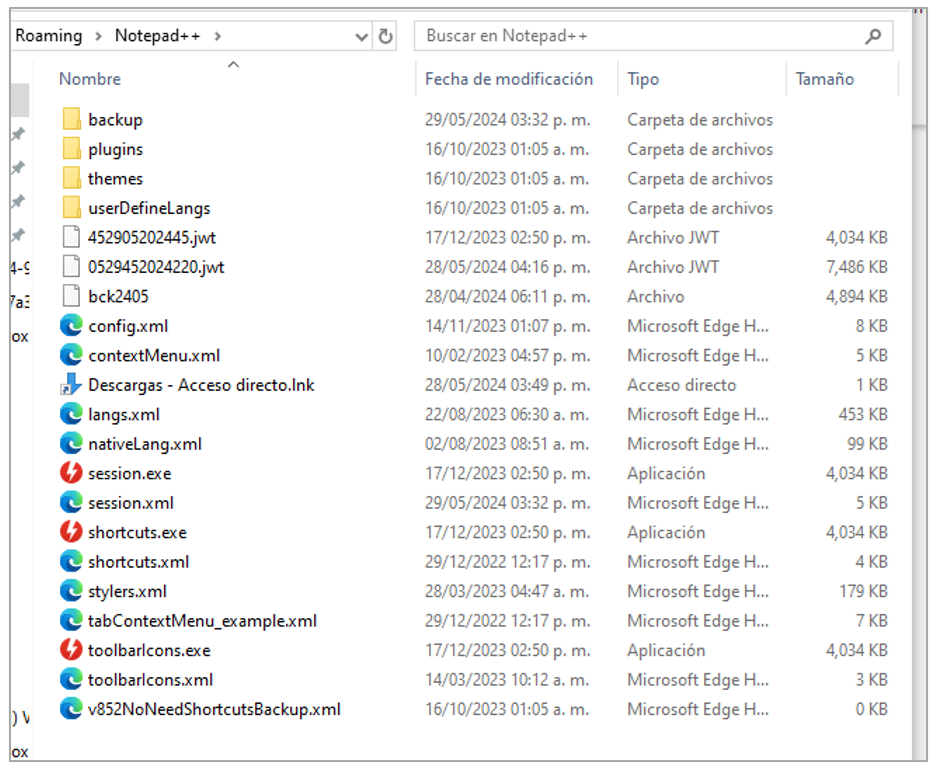Click the size value 179 KB
934x768 pixels.
point(864,592)
